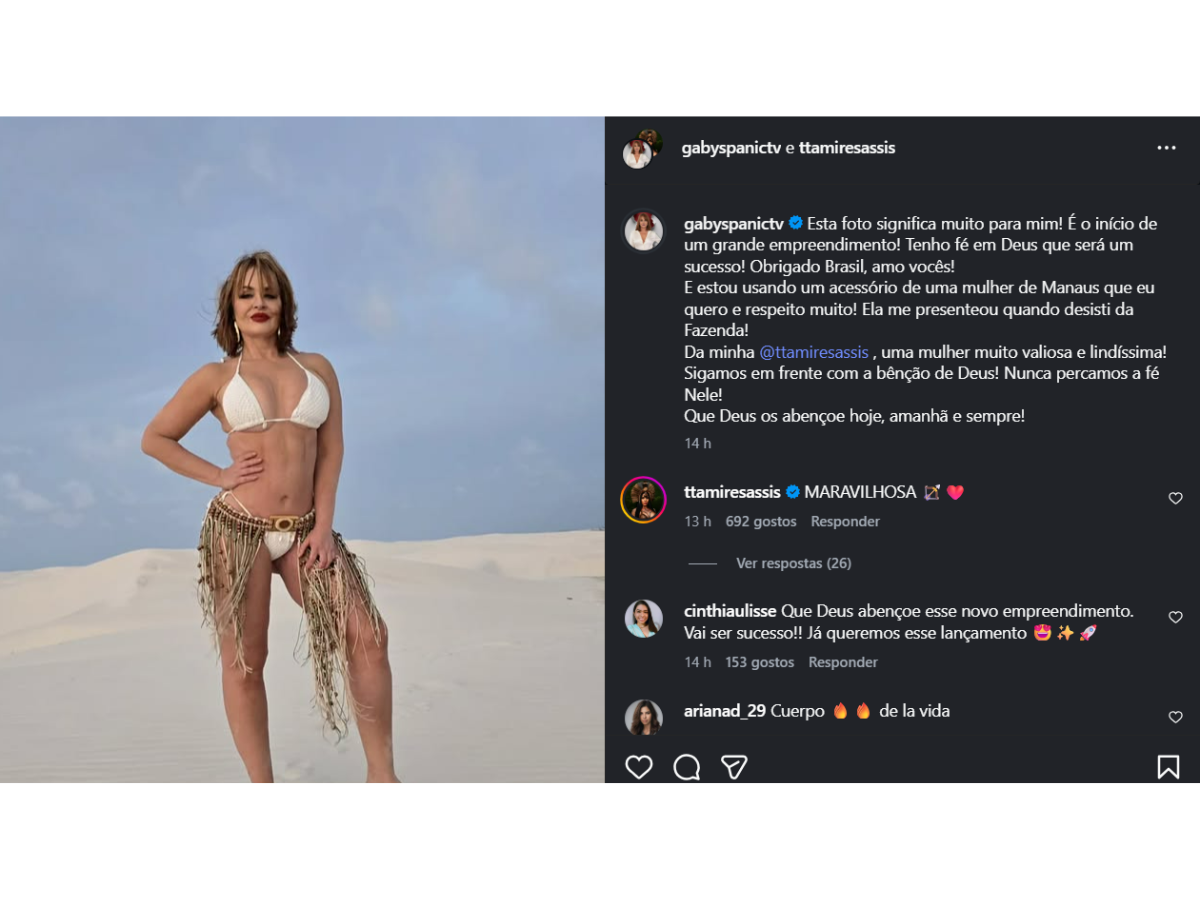Image resolution: width=1200 pixels, height=900 pixels.
Task: Click the cinthiaulisse commenter avatar
Action: tap(643, 618)
